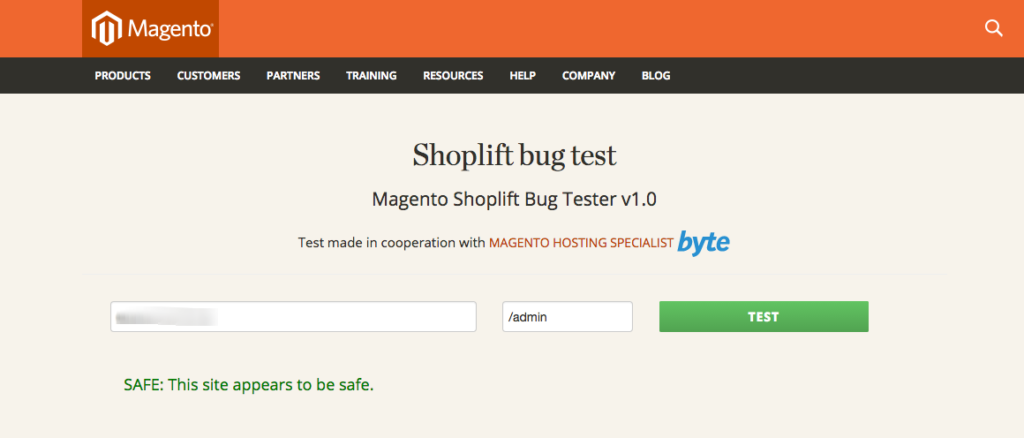Open the byte logo link

point(703,243)
